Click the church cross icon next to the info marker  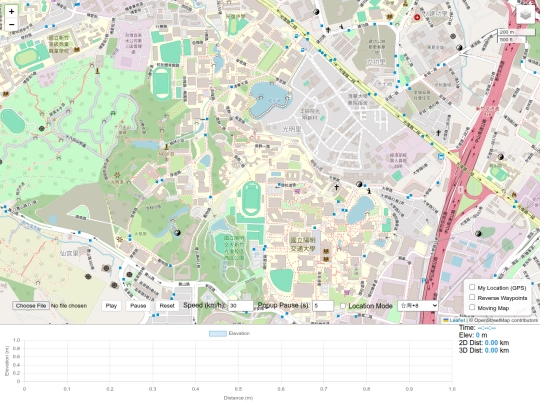tap(336, 187)
